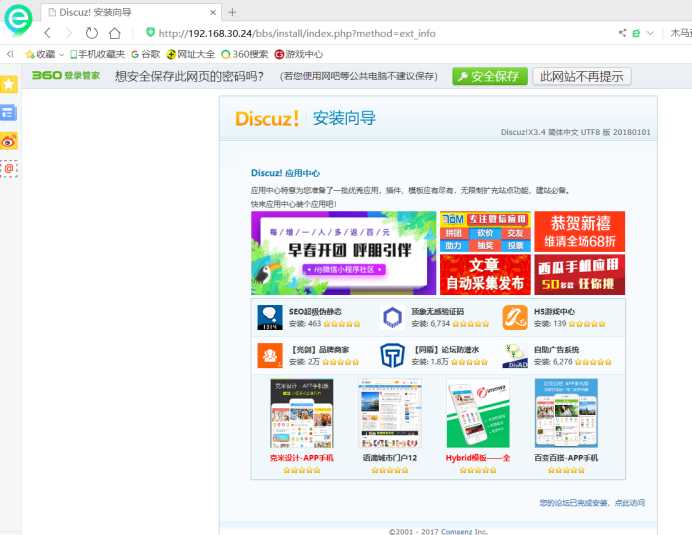The image size is (692, 535).
Task: Click the 迪恩城市门户12 title link
Action: tap(390, 458)
